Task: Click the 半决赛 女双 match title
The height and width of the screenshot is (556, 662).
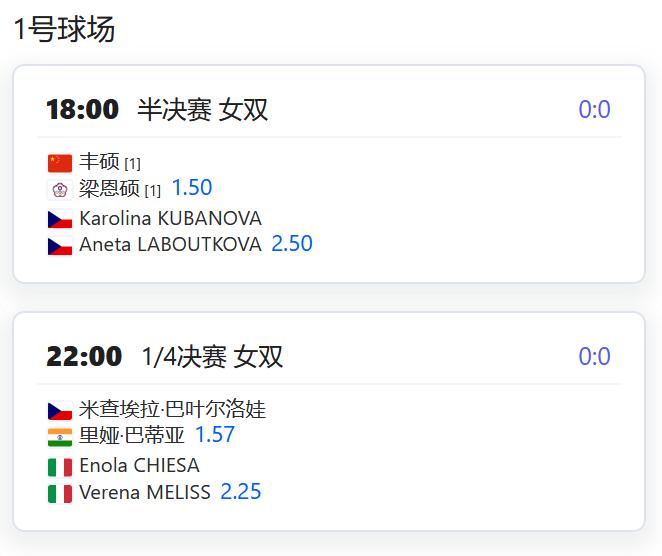Action: (202, 110)
